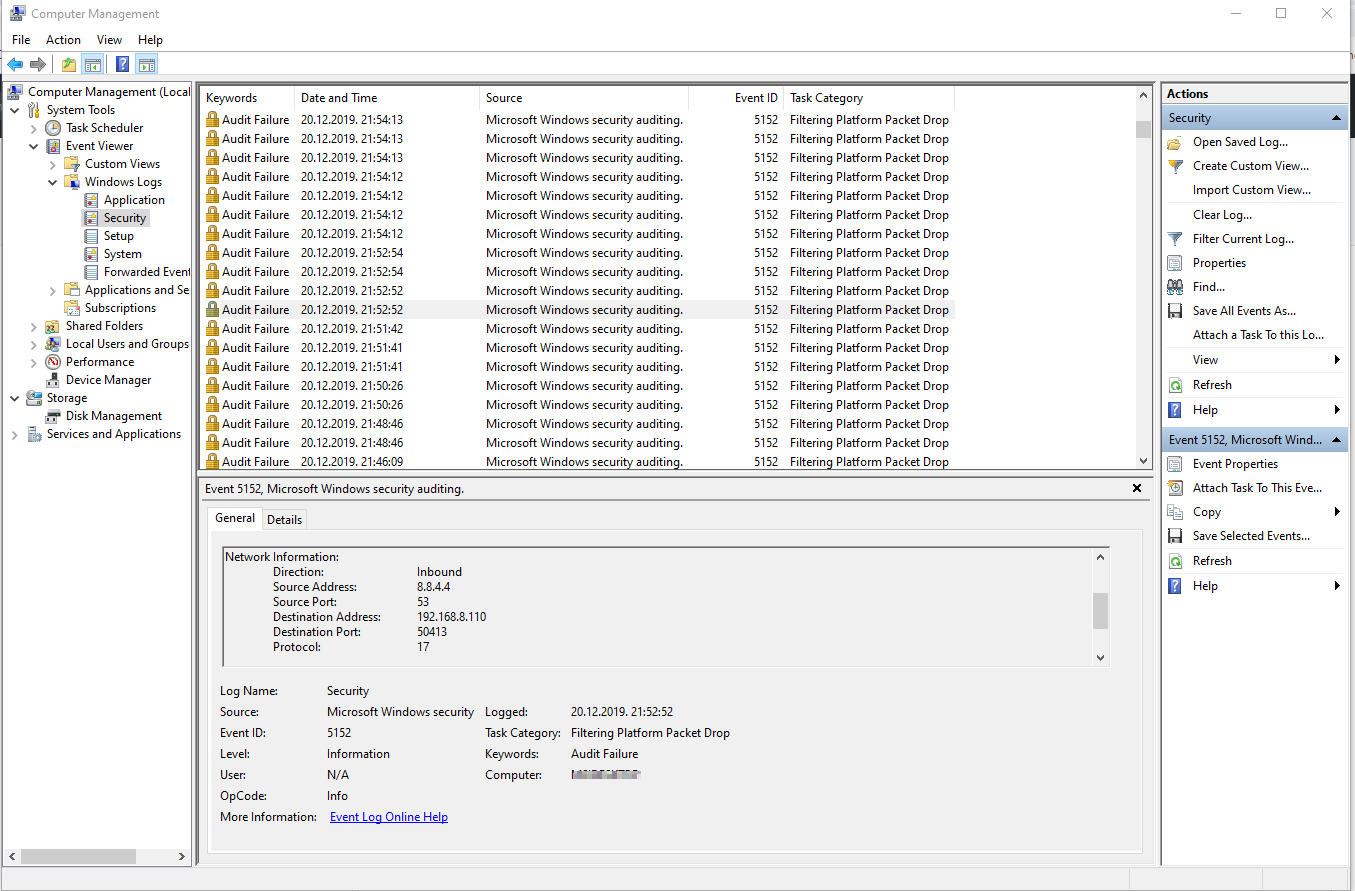Sort by the Event ID column header
This screenshot has width=1355, height=891.
736,98
